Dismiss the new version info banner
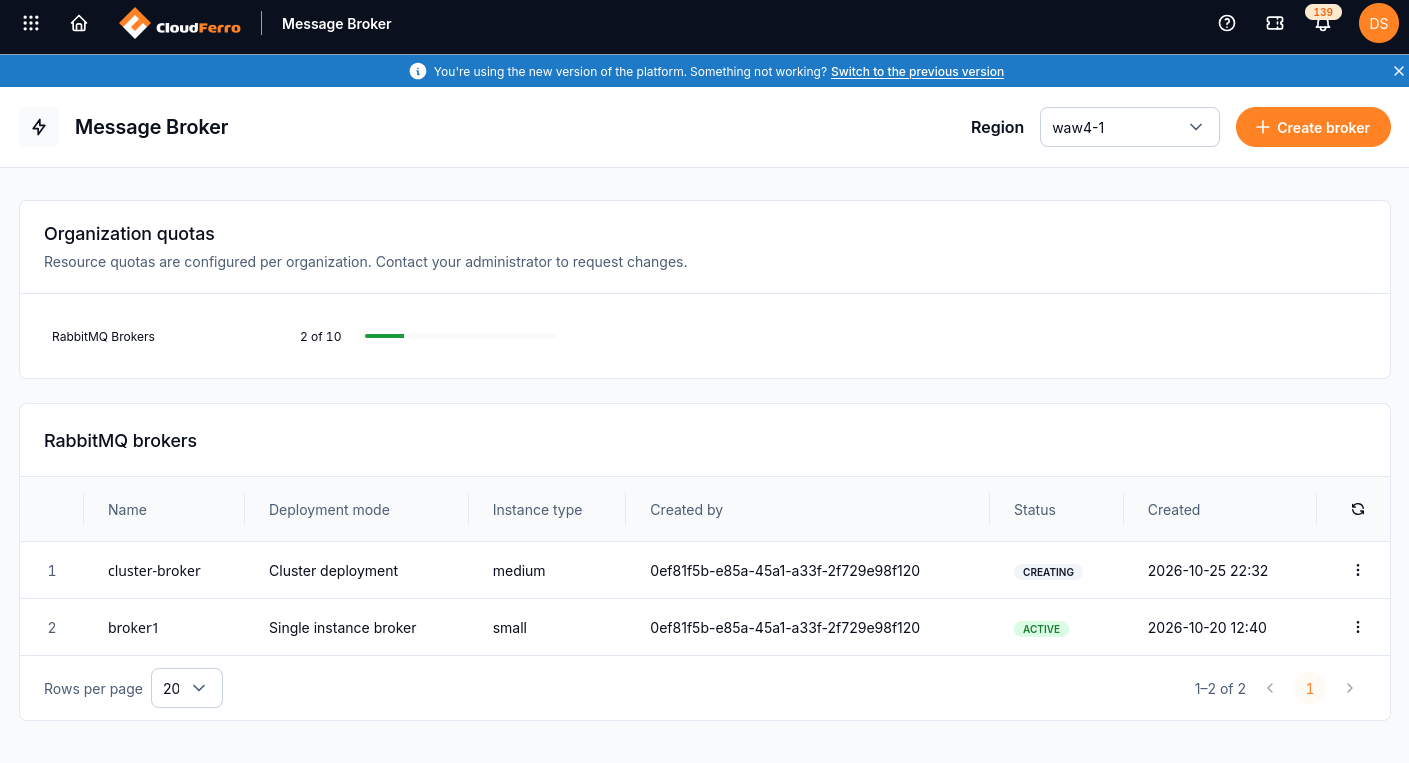Viewport: 1409px width, 763px height. [x=1399, y=71]
